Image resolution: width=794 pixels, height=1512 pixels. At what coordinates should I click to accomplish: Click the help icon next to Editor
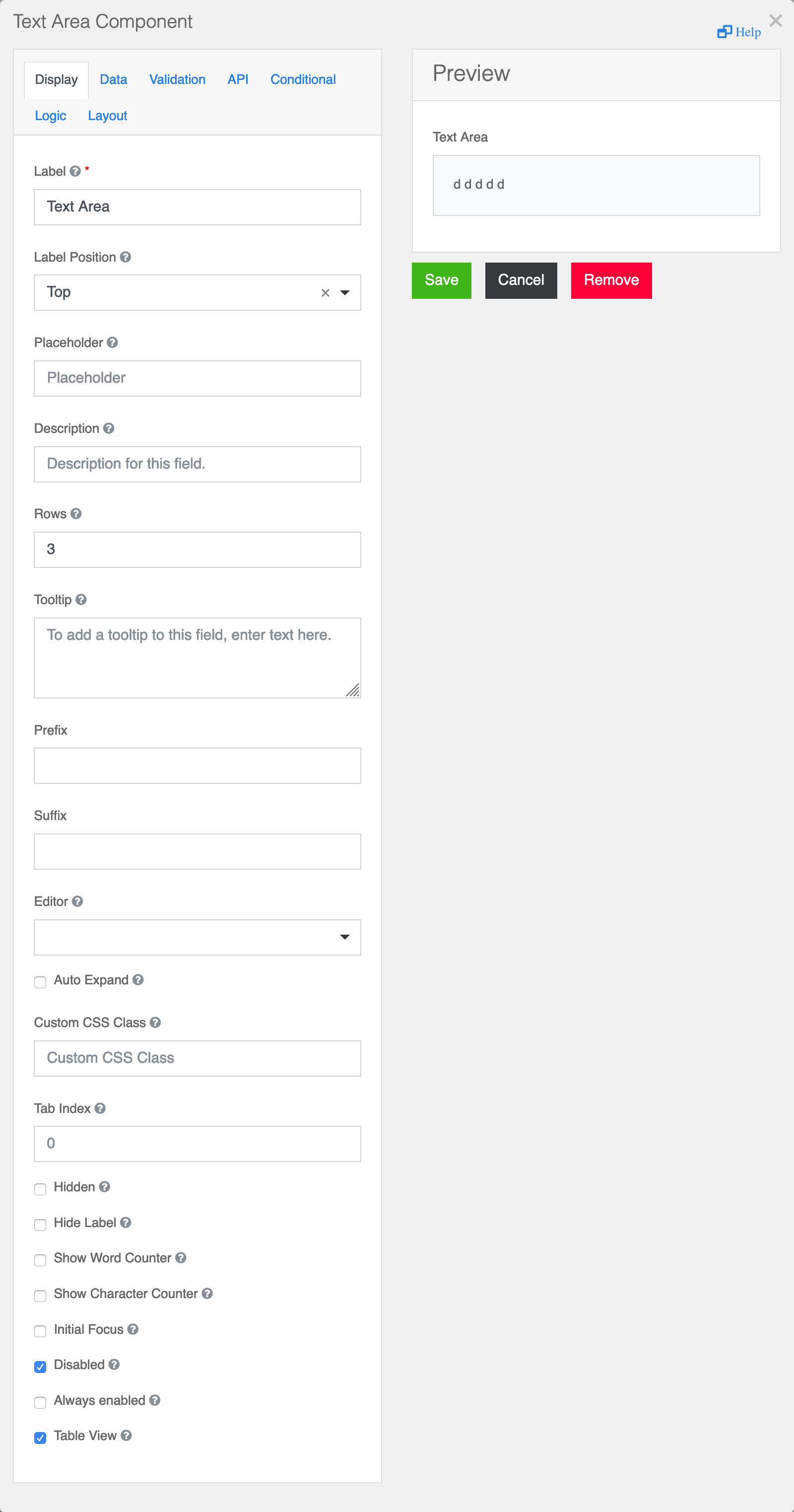77,901
